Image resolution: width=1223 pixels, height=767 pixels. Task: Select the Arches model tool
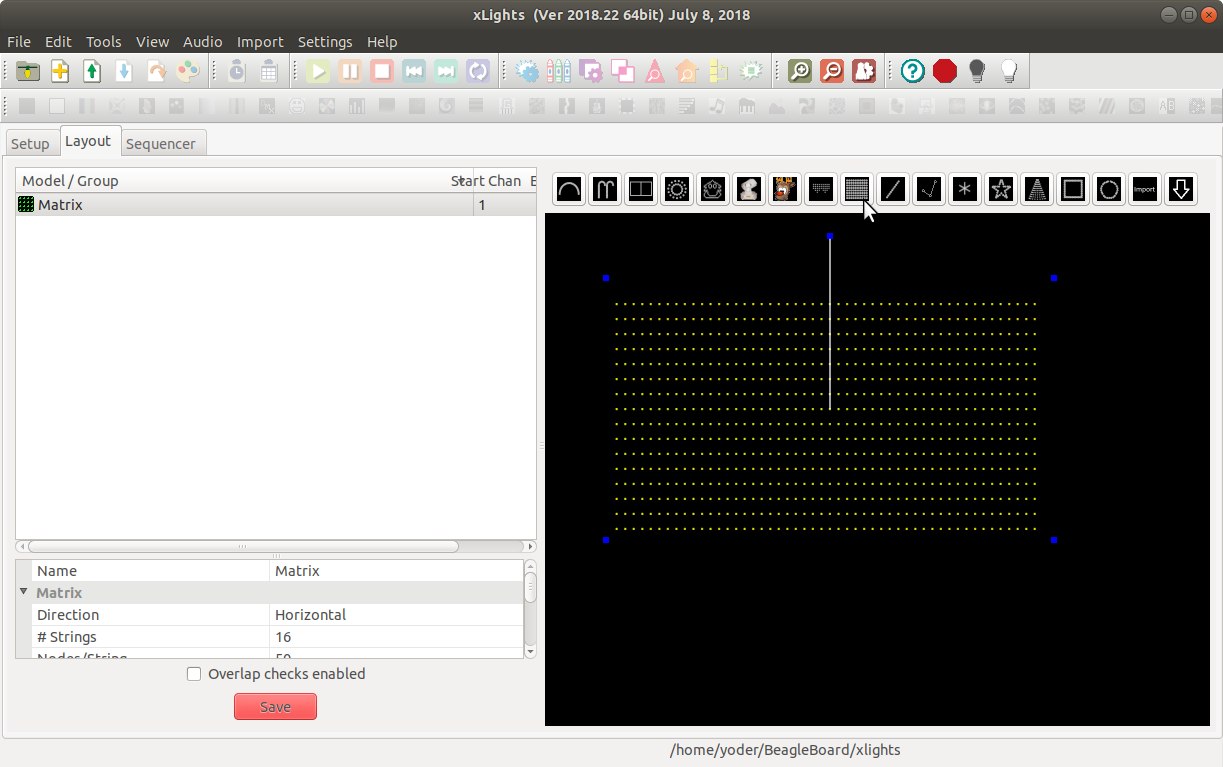pos(569,189)
